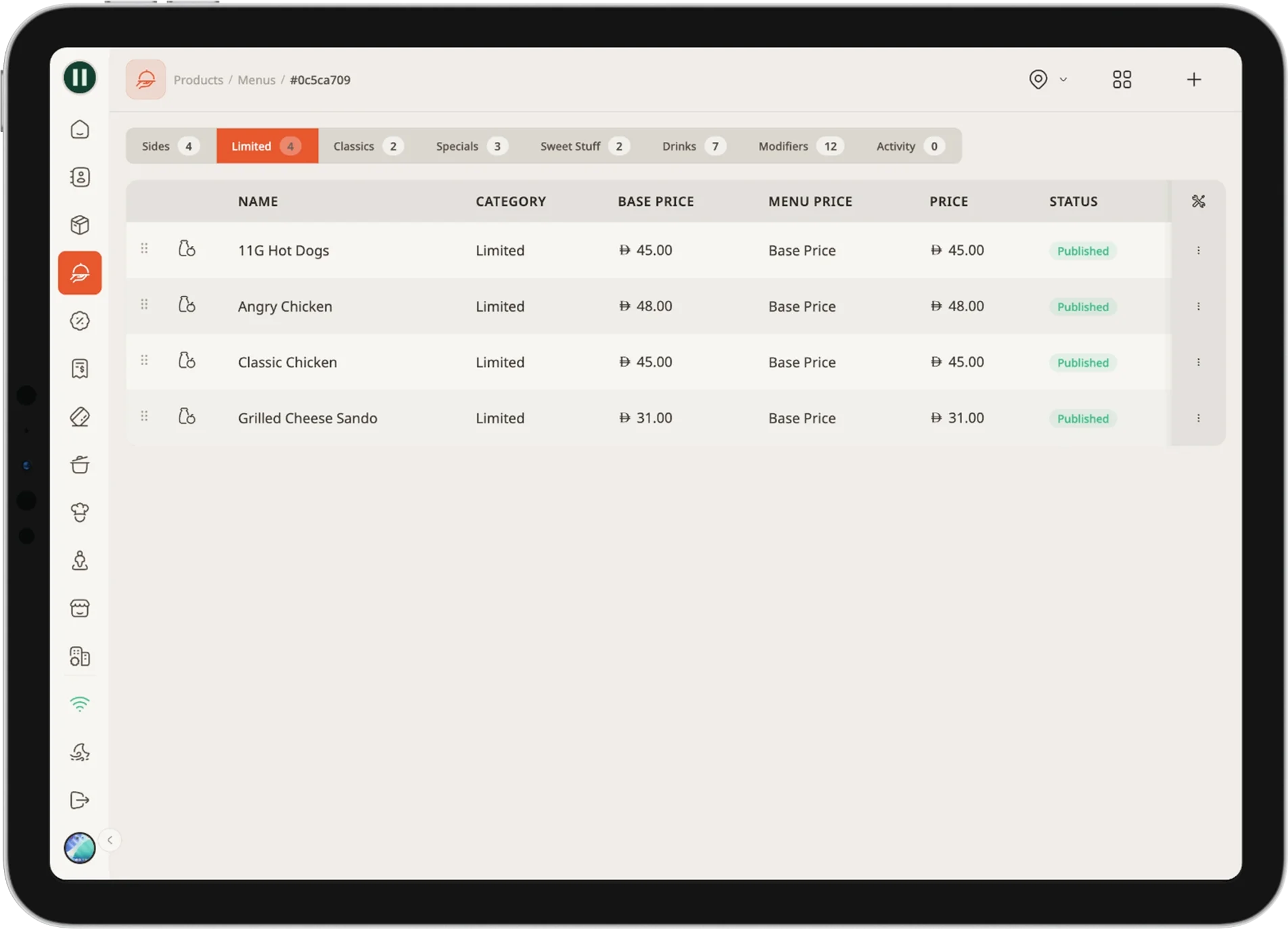
Task: Switch to the Drinks tab
Action: (x=694, y=146)
